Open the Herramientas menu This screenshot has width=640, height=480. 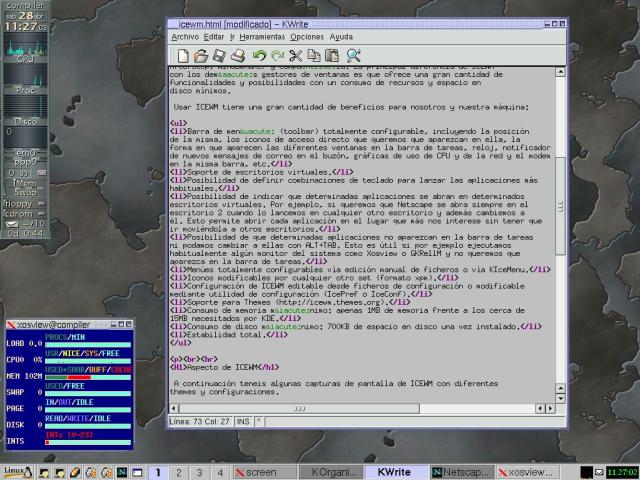(262, 37)
